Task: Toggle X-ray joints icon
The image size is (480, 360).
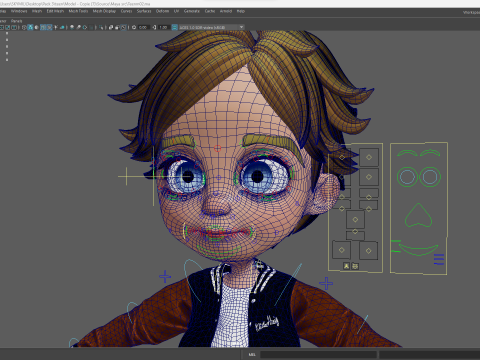Action: pos(124,27)
